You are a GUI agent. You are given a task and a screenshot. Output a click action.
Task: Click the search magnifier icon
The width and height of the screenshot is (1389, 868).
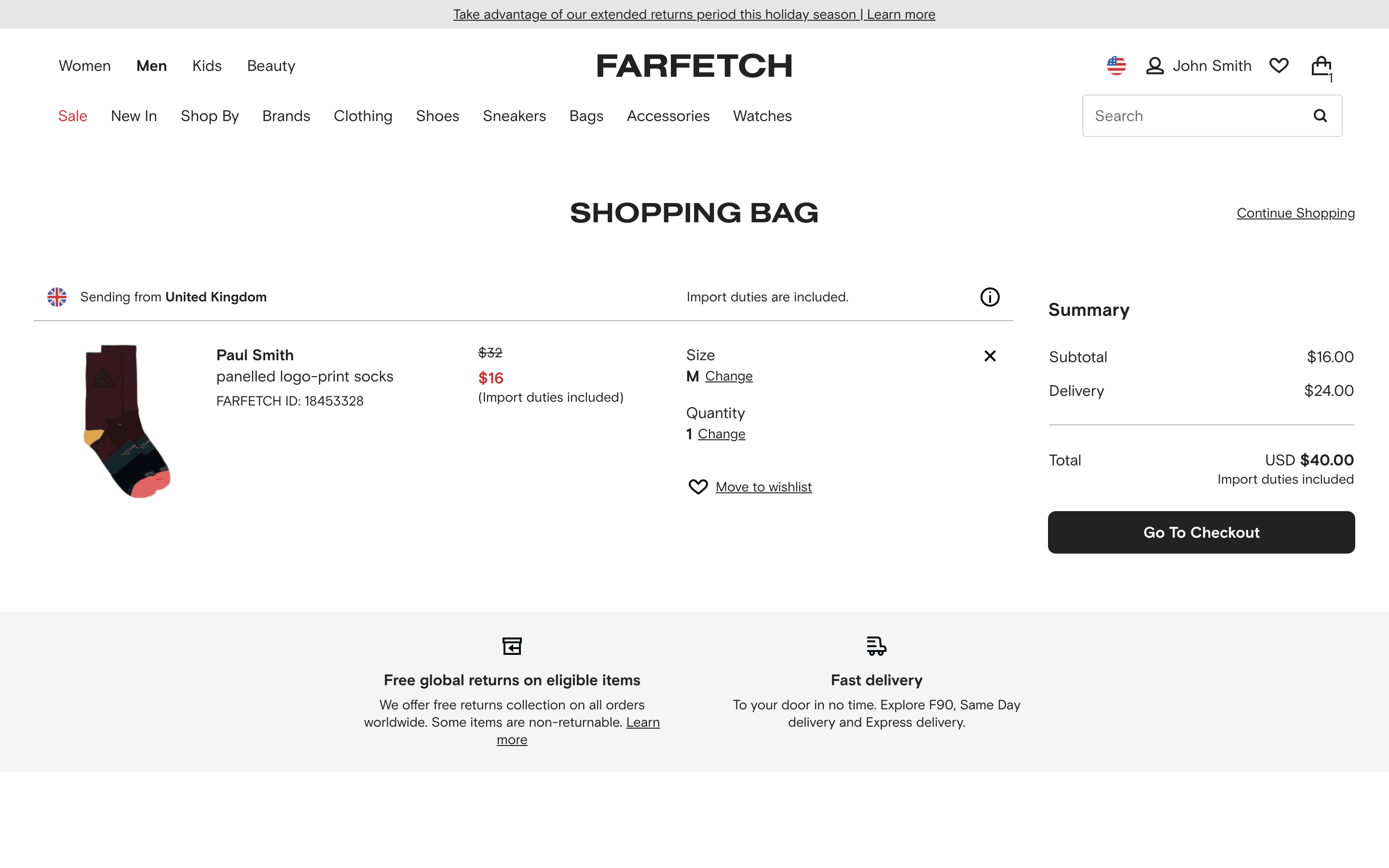click(x=1320, y=116)
